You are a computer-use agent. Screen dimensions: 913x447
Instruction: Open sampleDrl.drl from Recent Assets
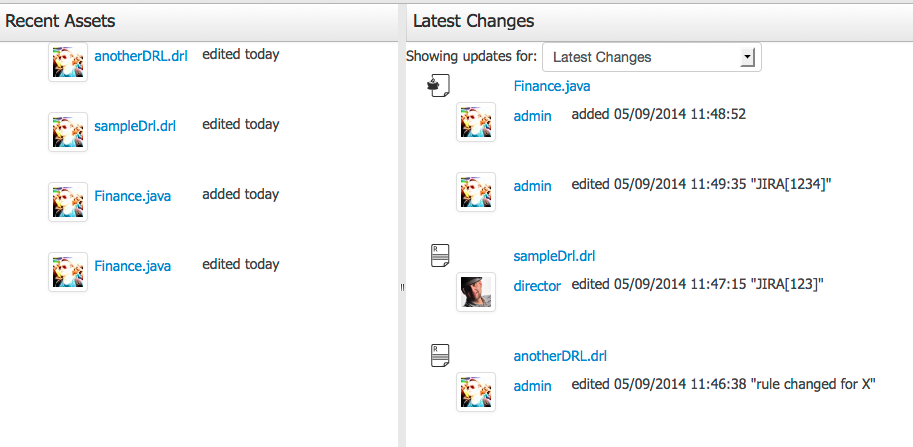[135, 126]
